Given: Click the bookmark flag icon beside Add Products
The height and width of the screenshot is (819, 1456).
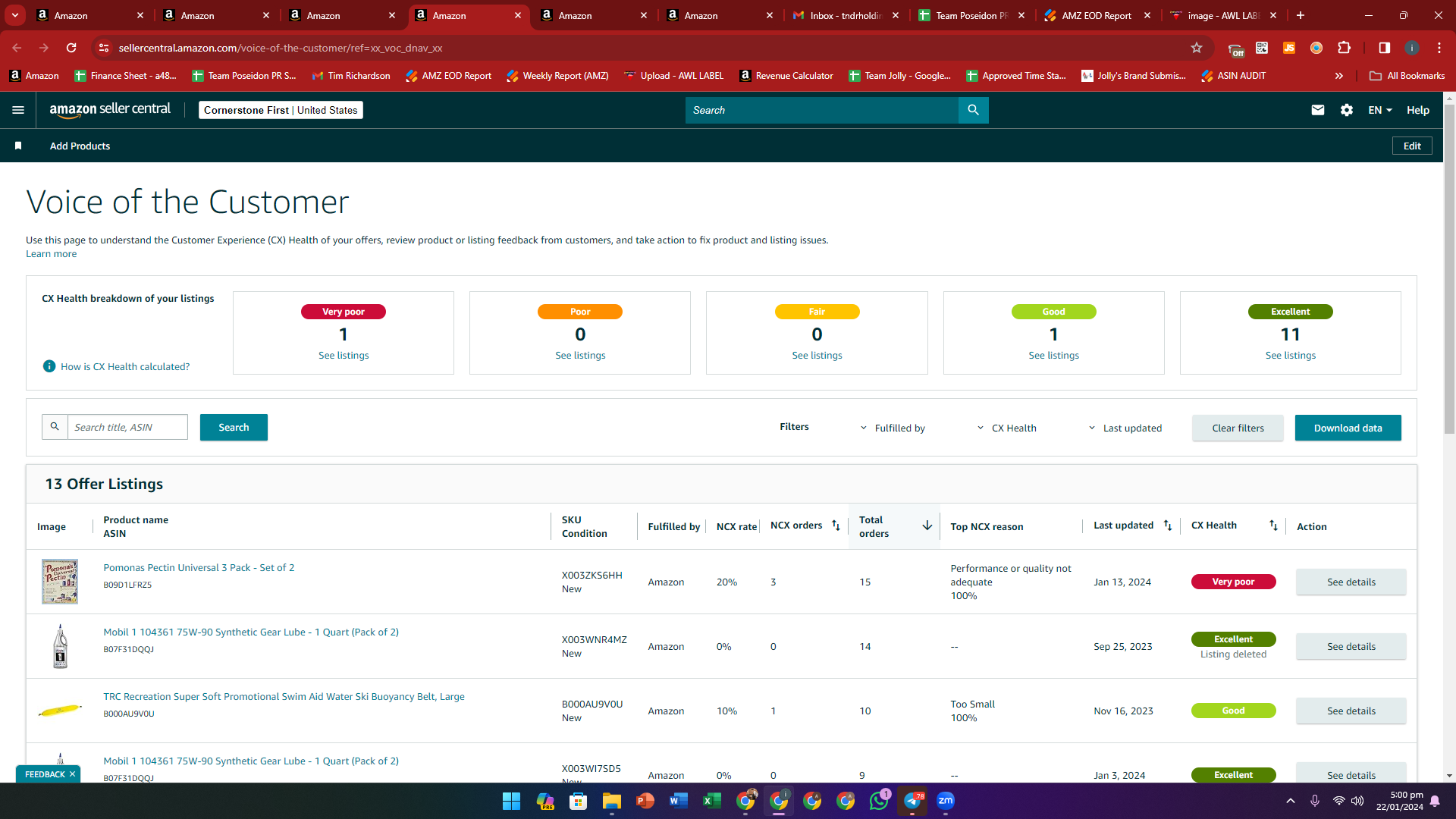Looking at the screenshot, I should 18,146.
